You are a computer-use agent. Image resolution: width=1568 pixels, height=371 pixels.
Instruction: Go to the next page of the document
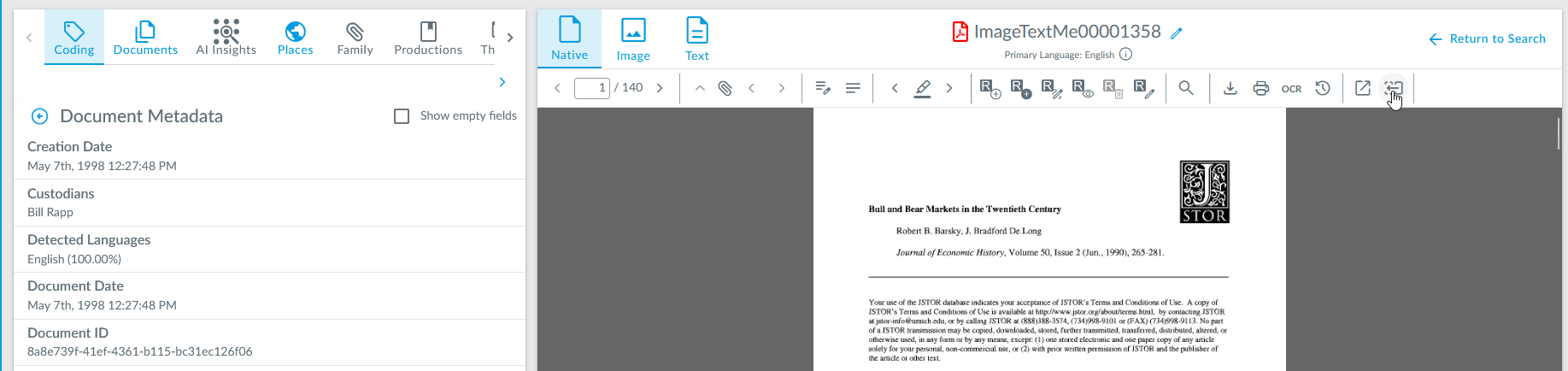click(x=660, y=88)
